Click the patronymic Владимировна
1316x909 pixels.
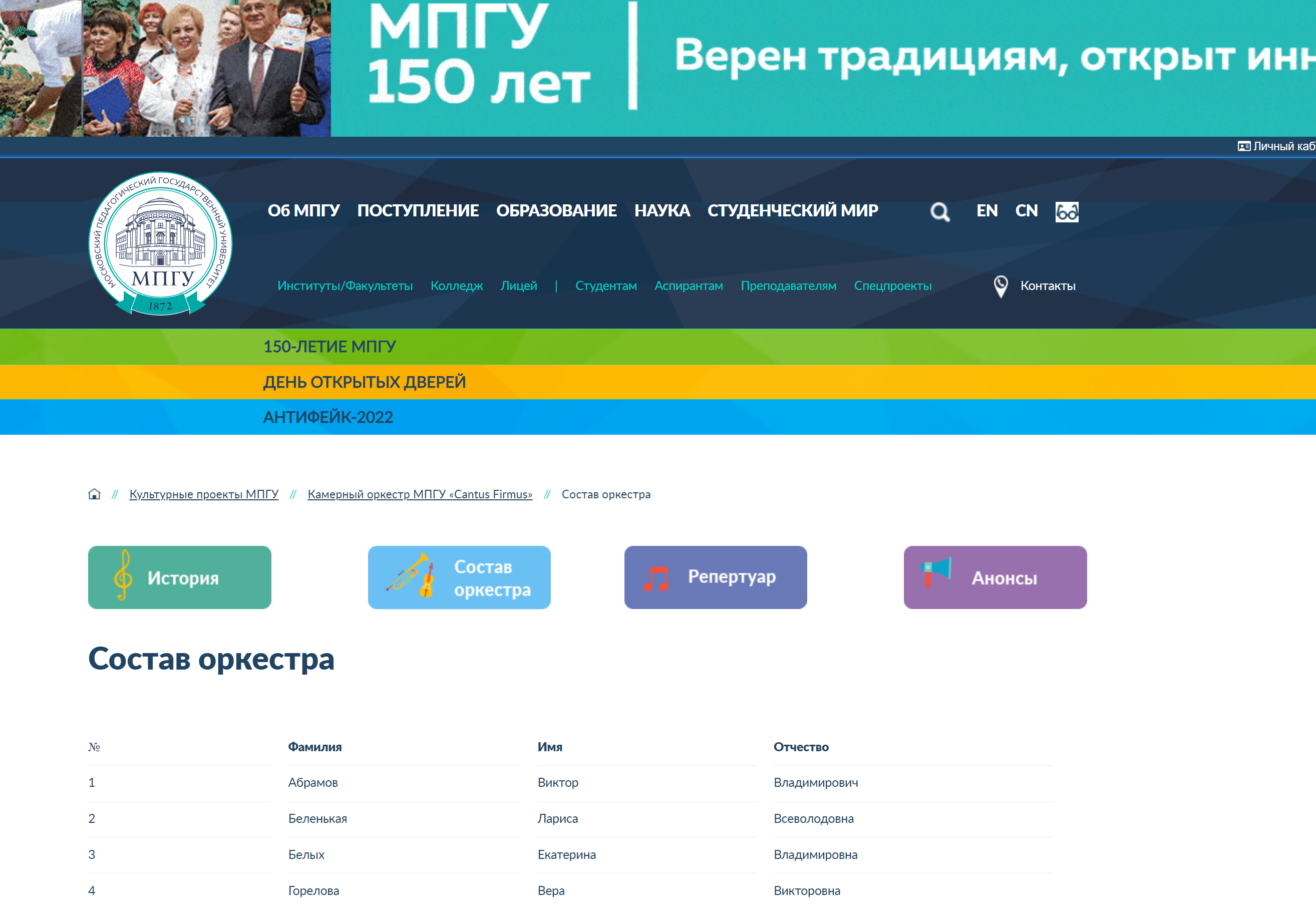click(815, 855)
